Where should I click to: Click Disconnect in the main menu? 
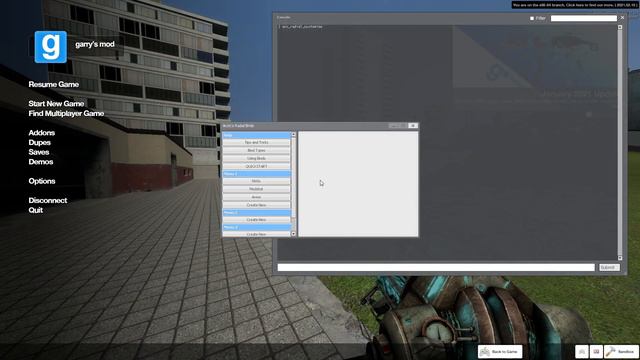tap(48, 200)
